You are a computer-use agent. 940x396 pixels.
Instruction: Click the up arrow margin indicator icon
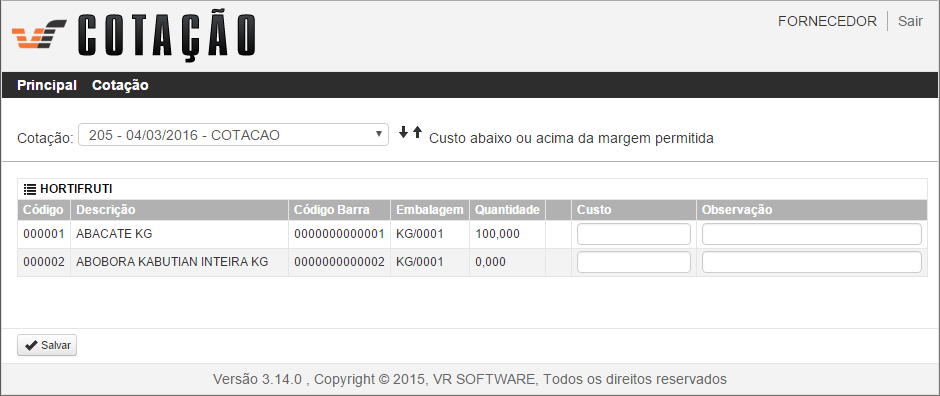[x=417, y=132]
